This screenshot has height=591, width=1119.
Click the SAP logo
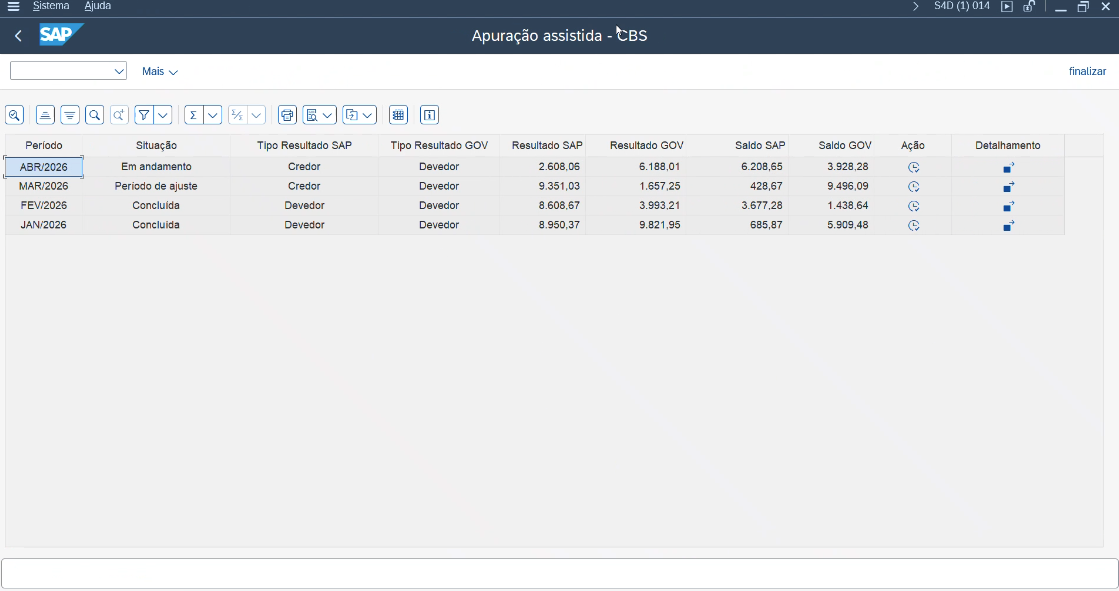coord(60,35)
